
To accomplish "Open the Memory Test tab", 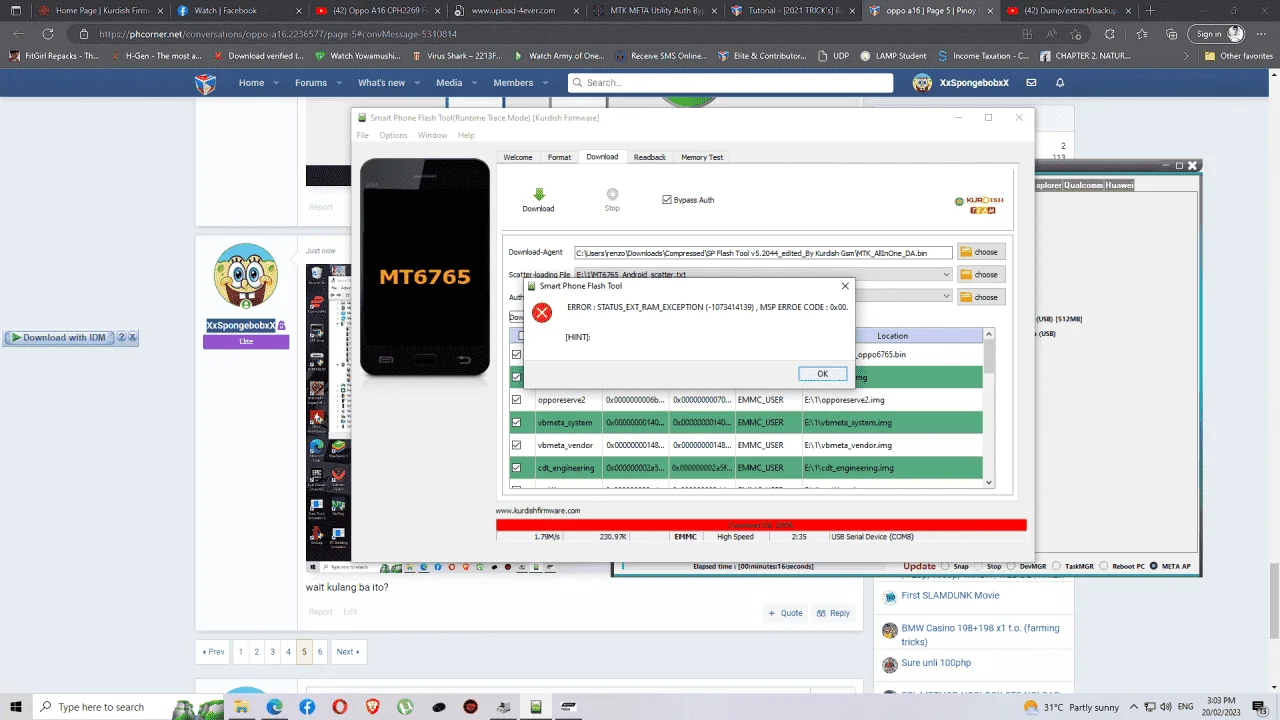I will (x=702, y=157).
